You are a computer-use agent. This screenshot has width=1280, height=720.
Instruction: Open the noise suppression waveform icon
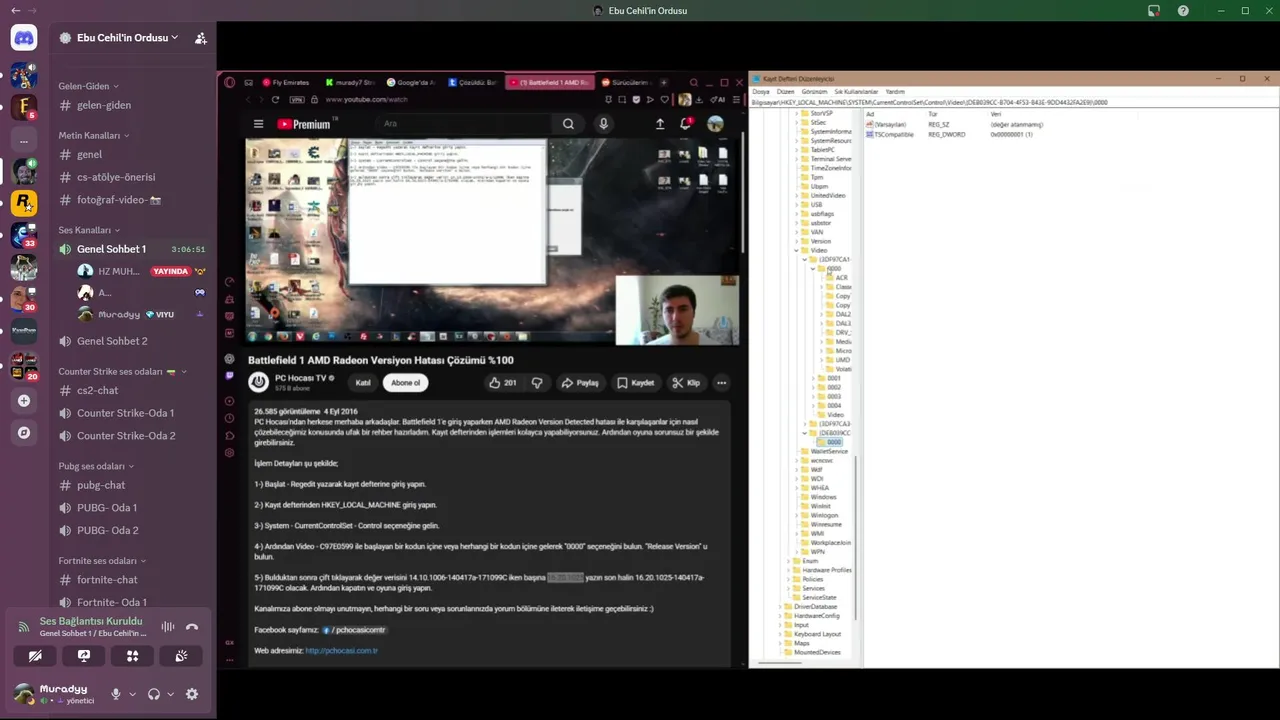[168, 627]
